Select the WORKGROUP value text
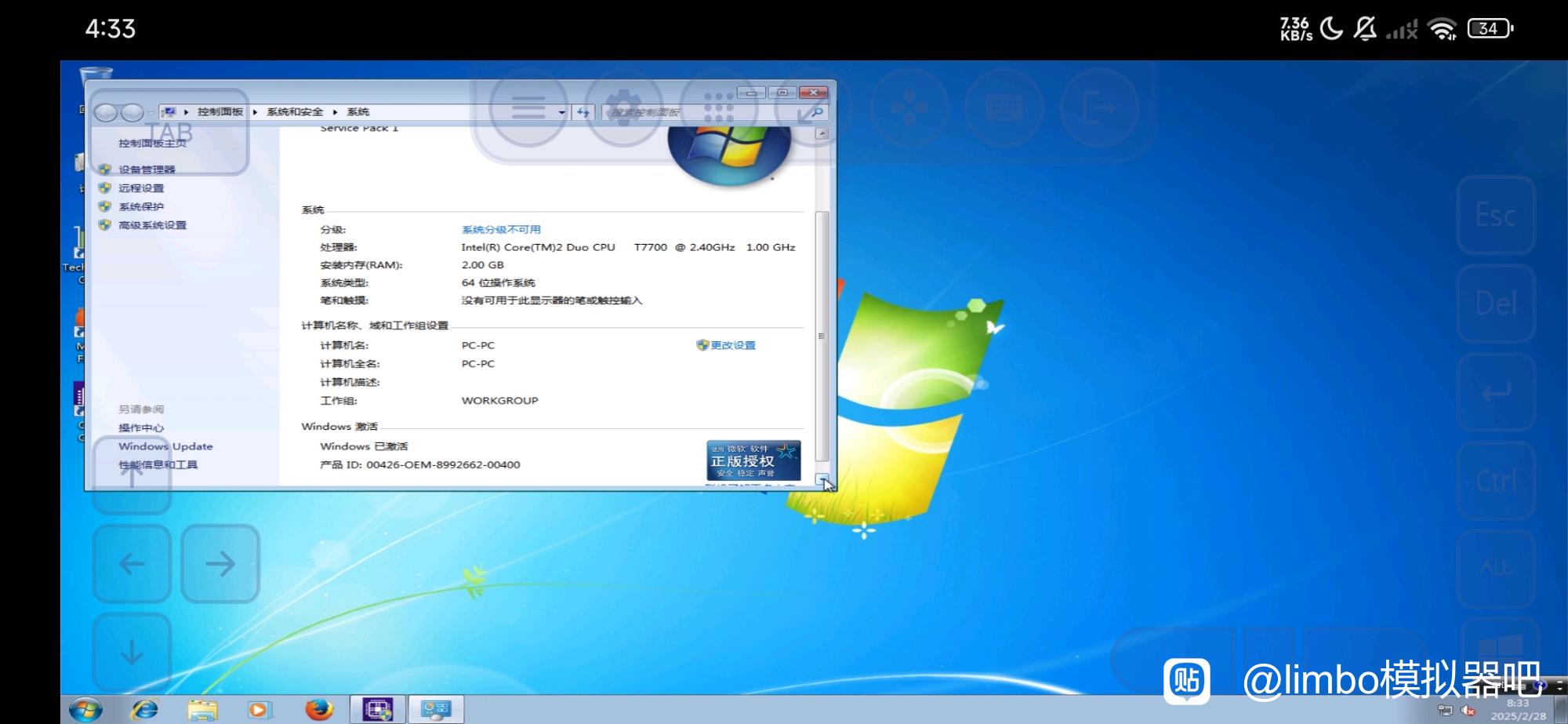 [x=499, y=401]
